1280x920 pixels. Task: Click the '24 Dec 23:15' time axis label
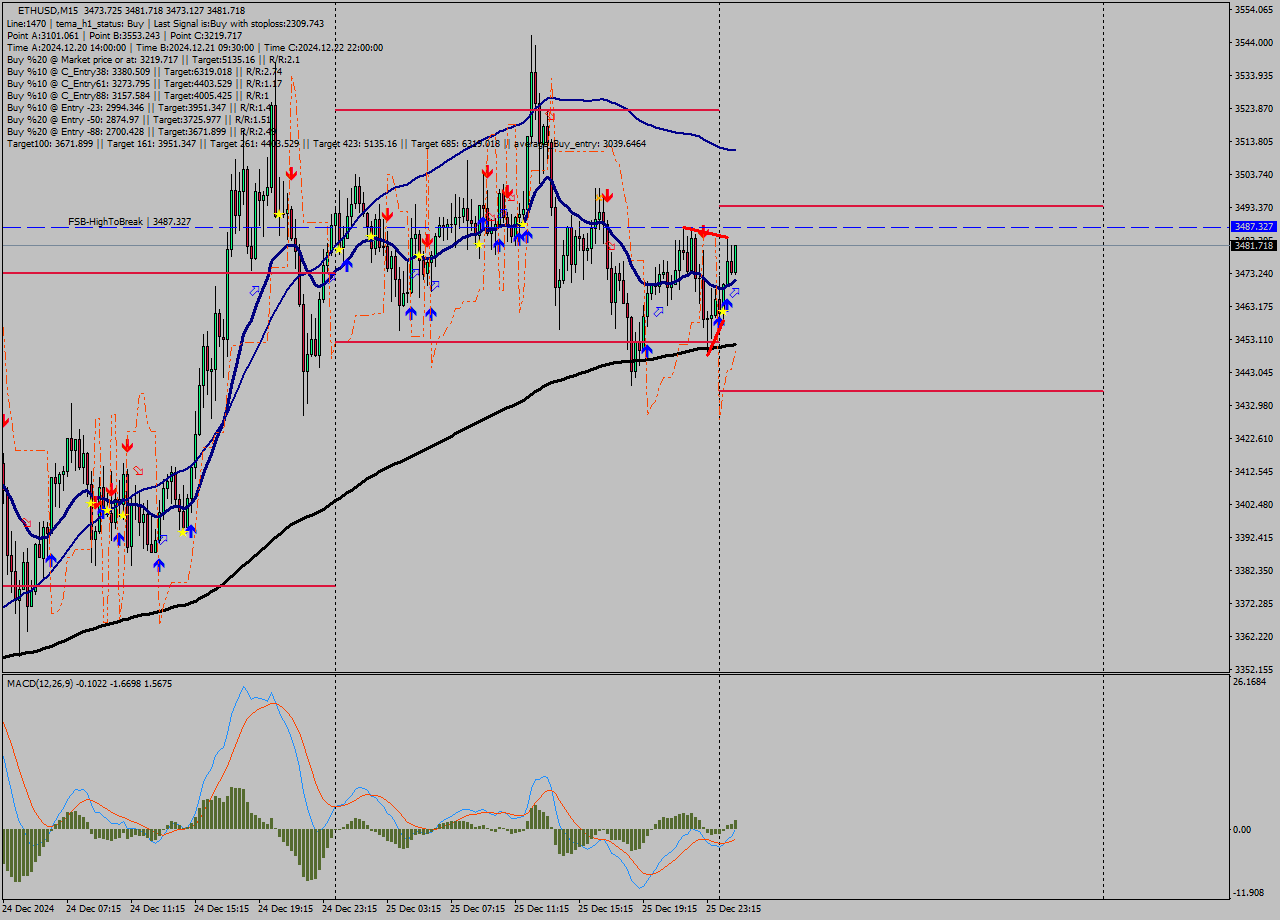click(x=350, y=909)
